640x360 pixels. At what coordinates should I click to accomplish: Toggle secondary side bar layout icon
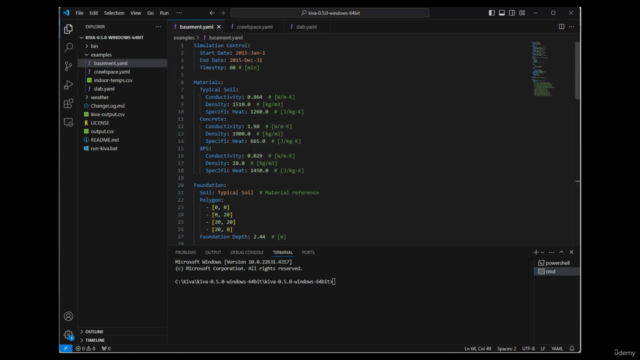coord(512,13)
